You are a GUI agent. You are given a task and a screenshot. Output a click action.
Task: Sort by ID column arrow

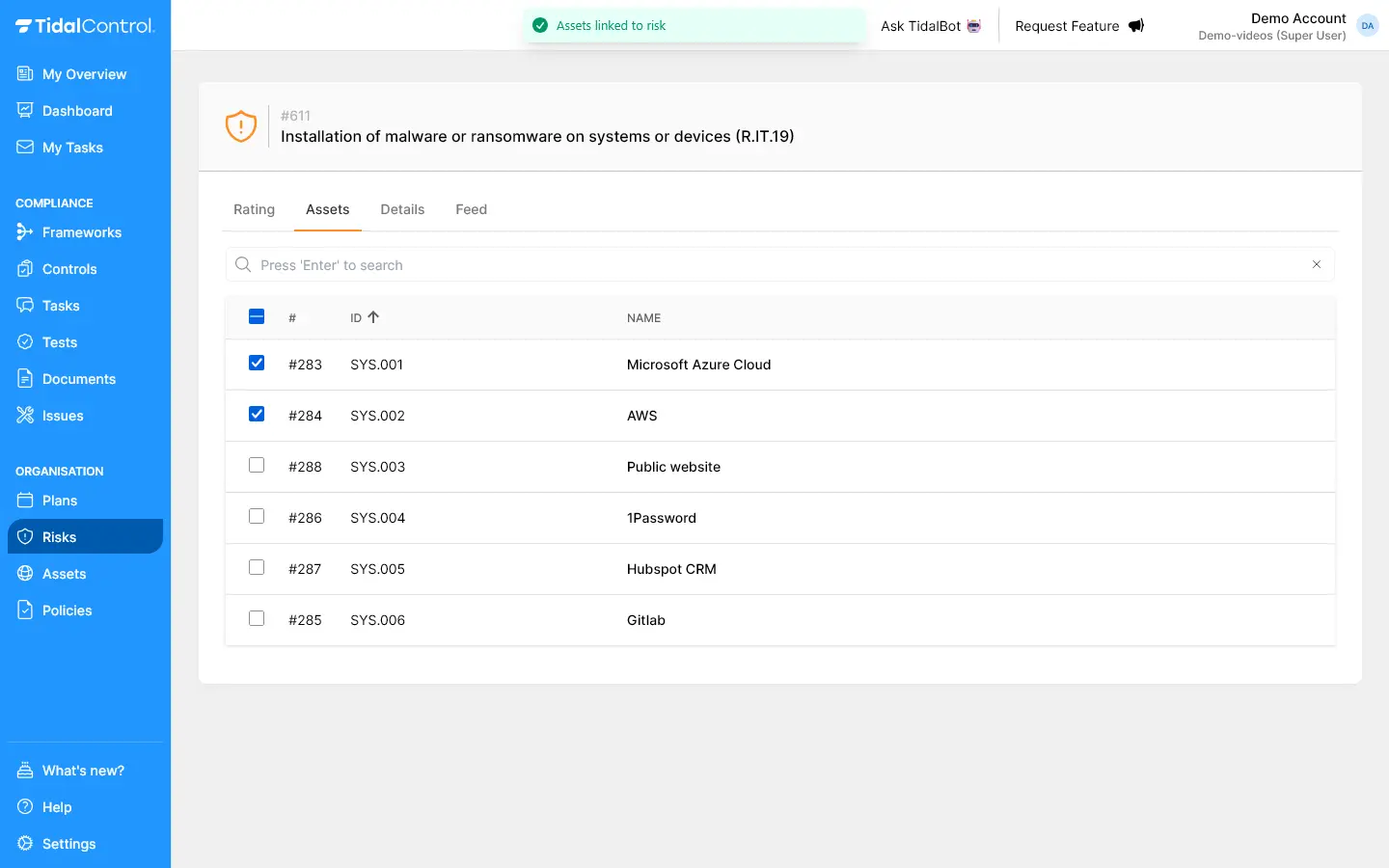[373, 317]
